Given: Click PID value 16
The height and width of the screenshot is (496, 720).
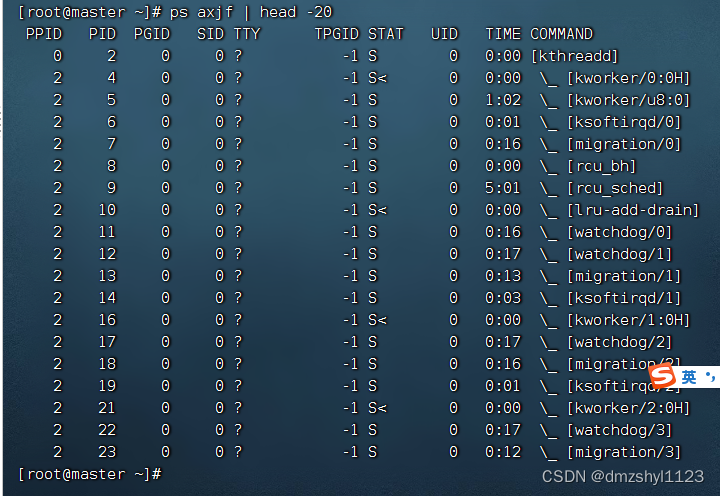Looking at the screenshot, I should tap(107, 320).
